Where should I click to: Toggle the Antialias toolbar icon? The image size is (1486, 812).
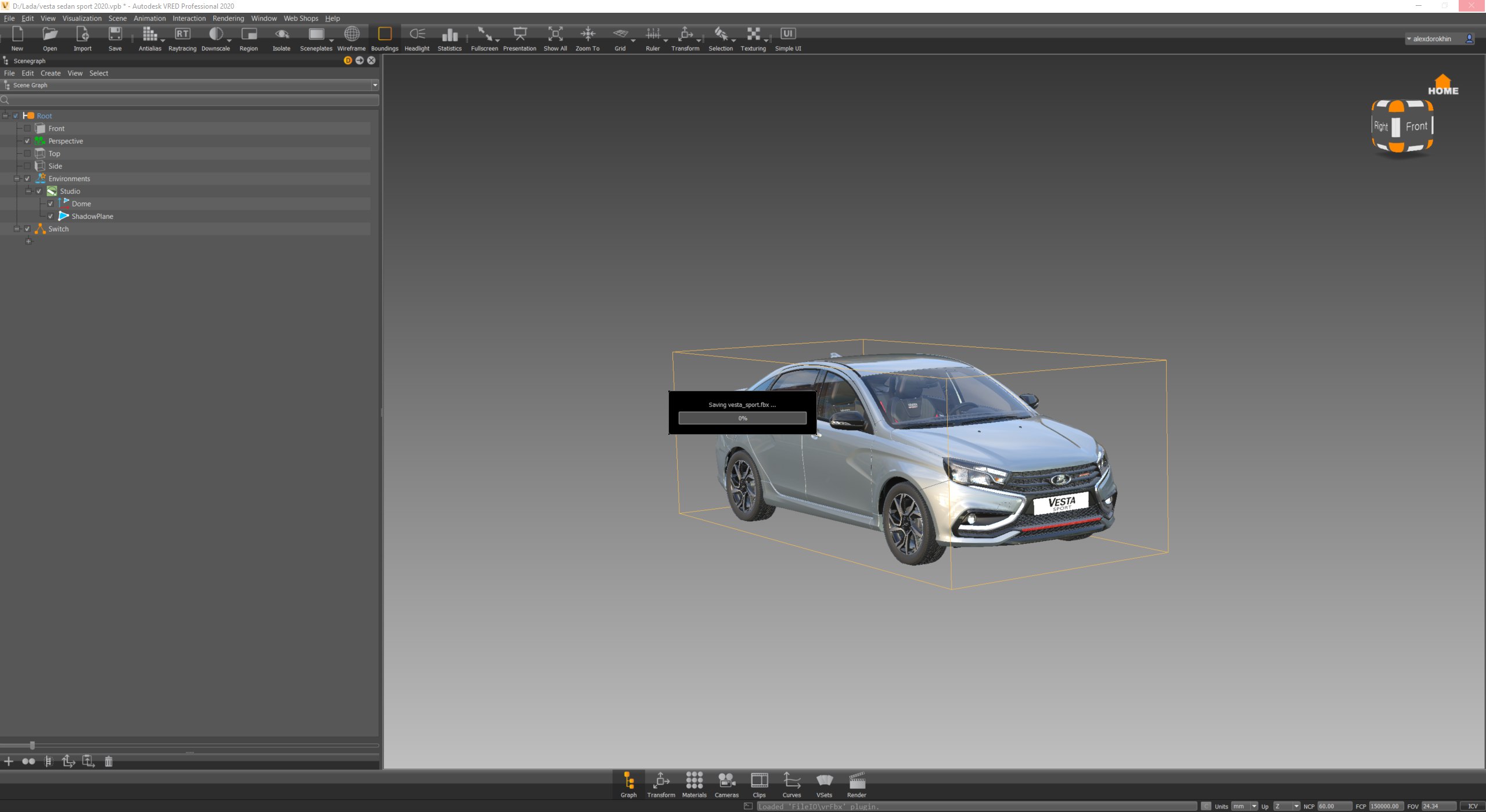click(x=150, y=34)
